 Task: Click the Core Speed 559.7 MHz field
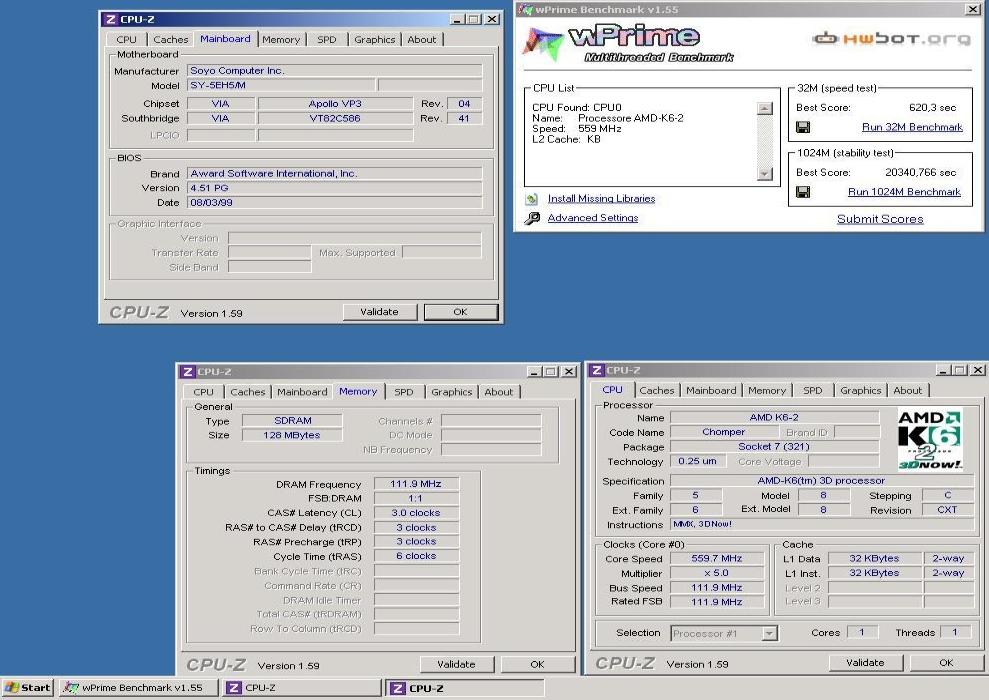pos(717,559)
